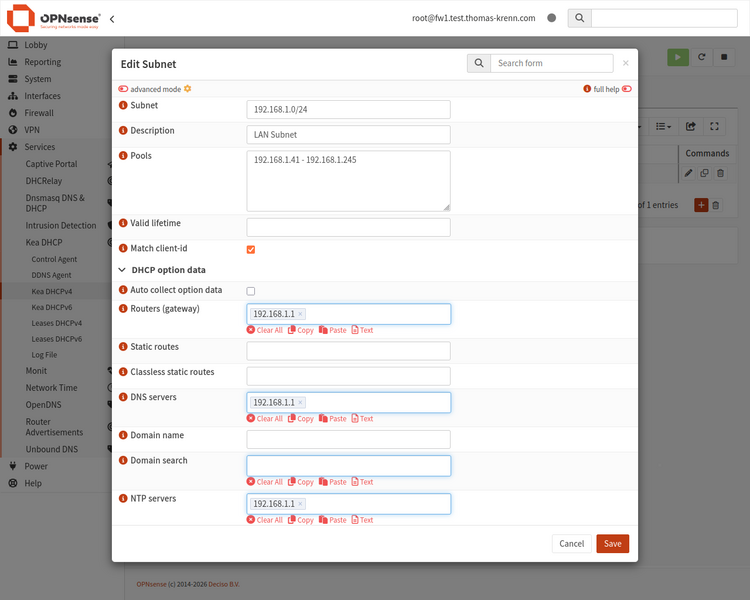Click the export icon in grid toolbar
750x600 pixels.
tap(691, 126)
